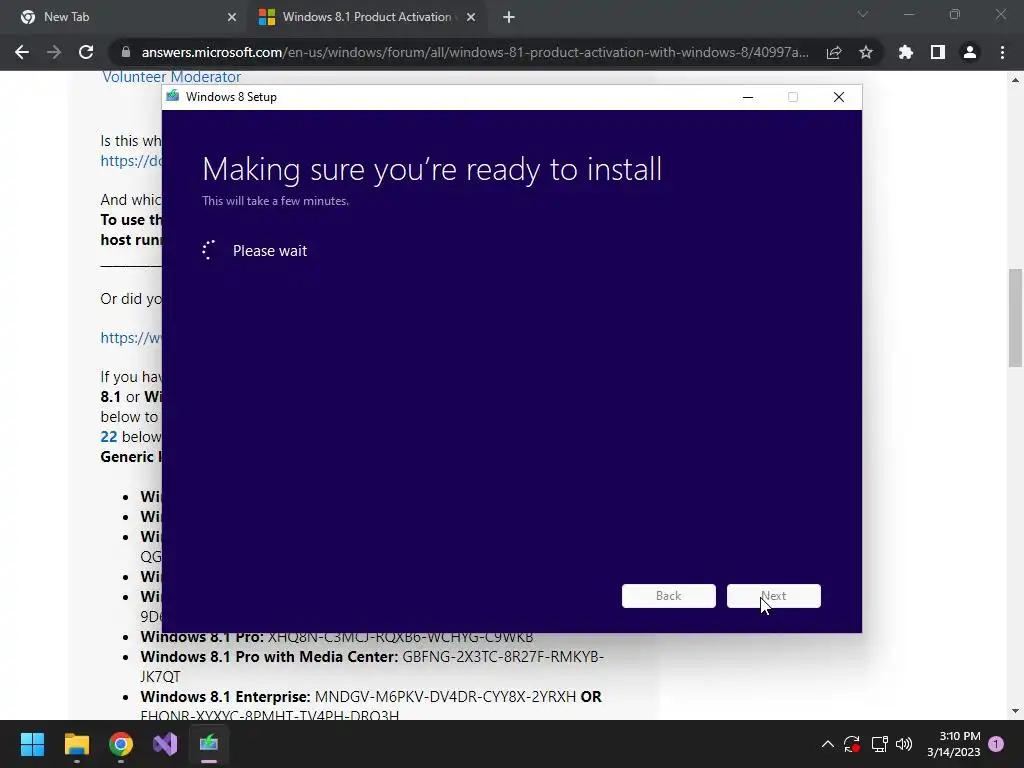Click the first https link on the page

[131, 161]
